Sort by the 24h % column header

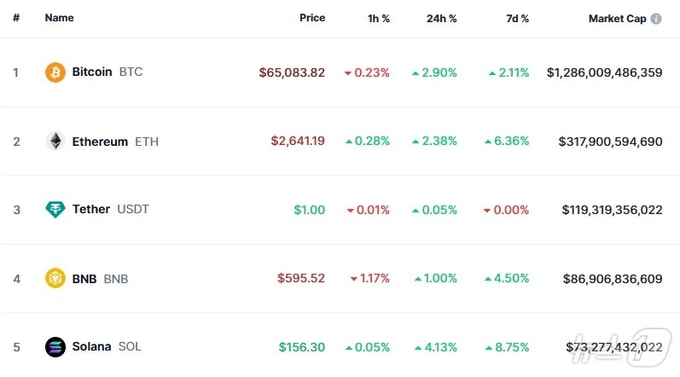441,18
